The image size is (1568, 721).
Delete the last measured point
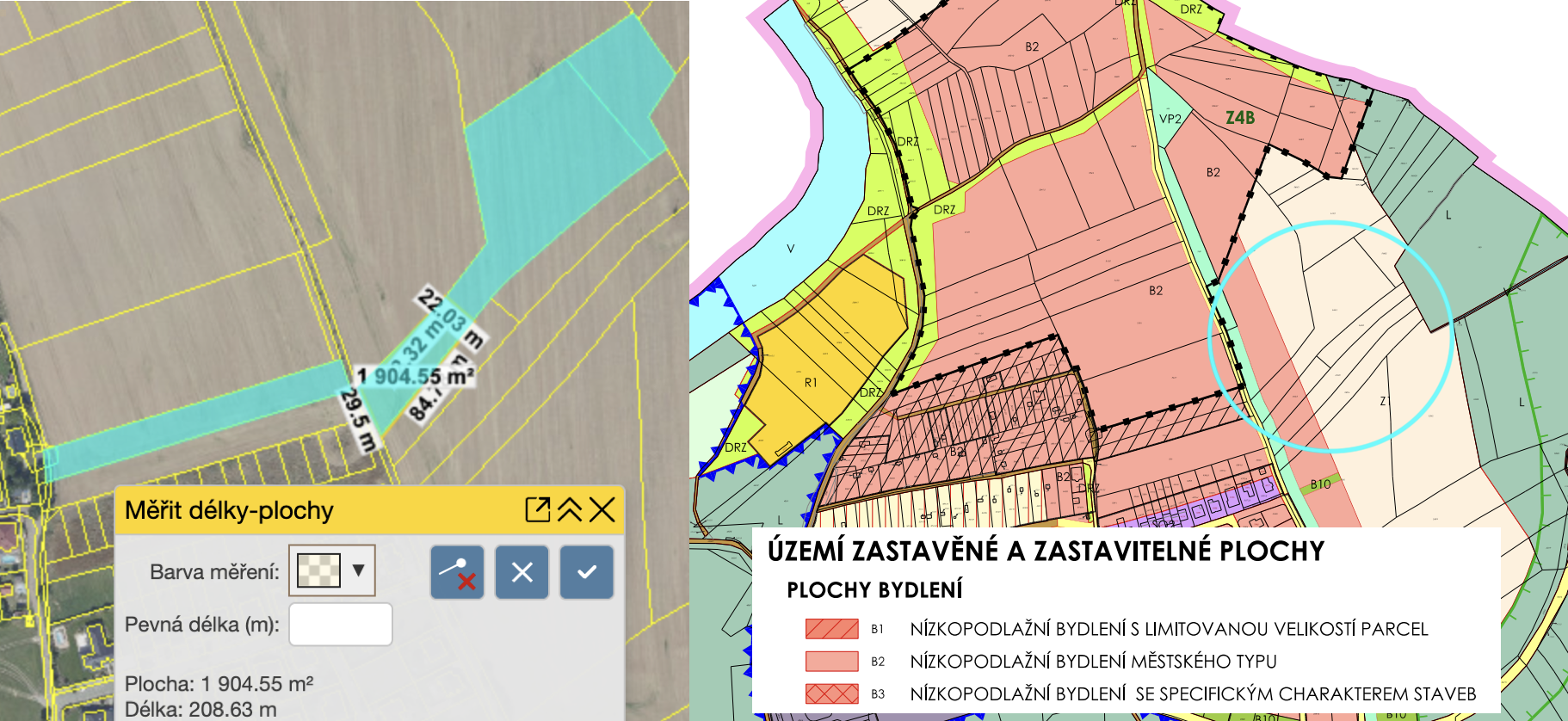[457, 572]
